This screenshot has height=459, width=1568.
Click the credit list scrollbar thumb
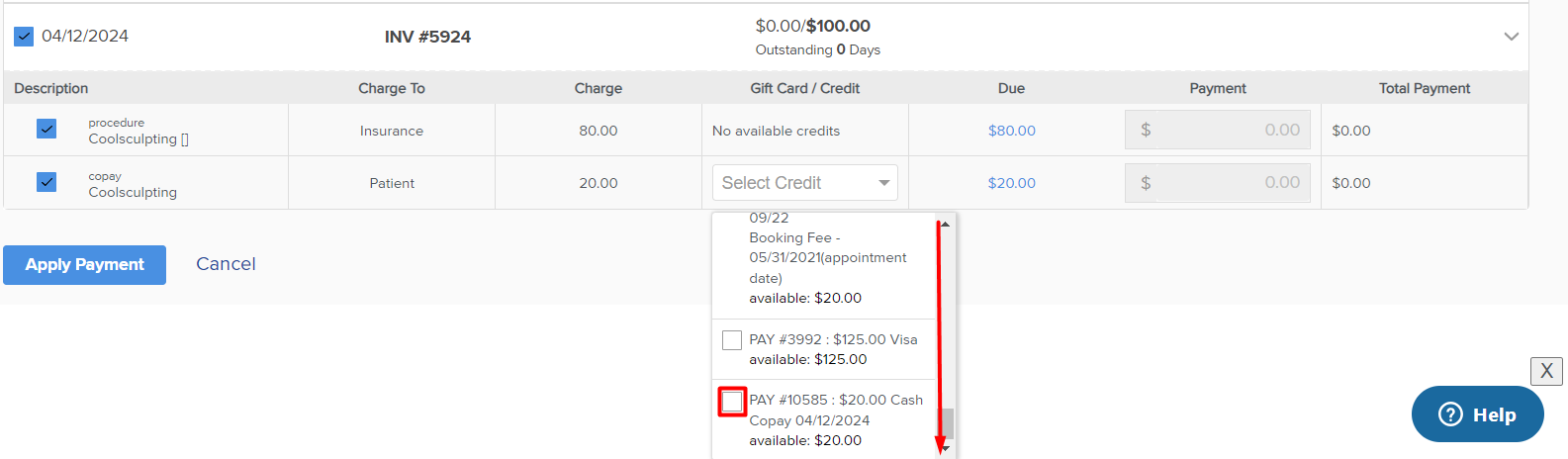[947, 423]
